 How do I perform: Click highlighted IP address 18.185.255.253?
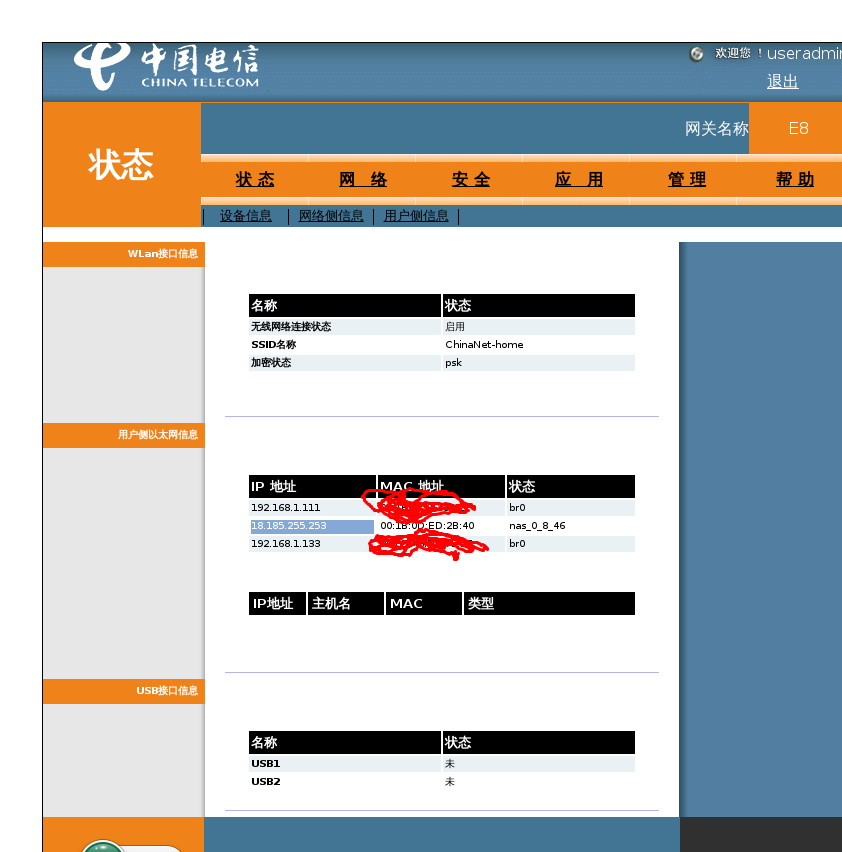pos(288,525)
